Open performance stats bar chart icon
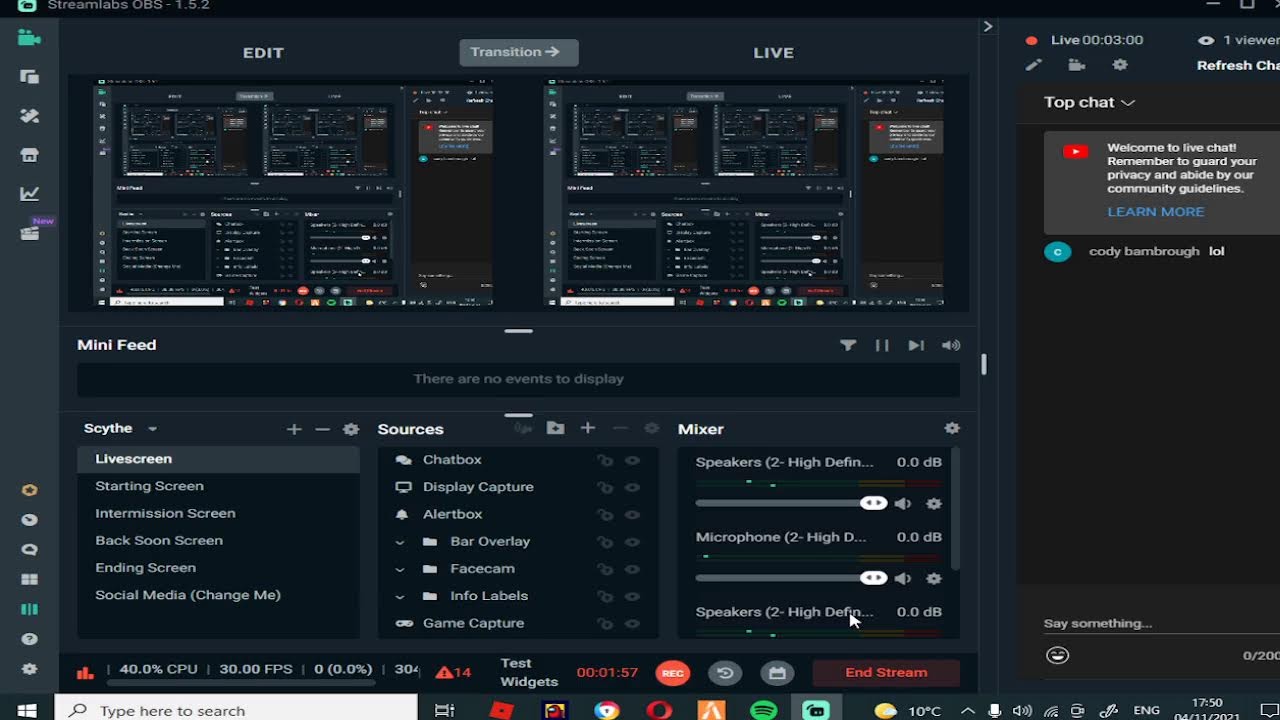This screenshot has width=1280, height=720. click(x=85, y=672)
